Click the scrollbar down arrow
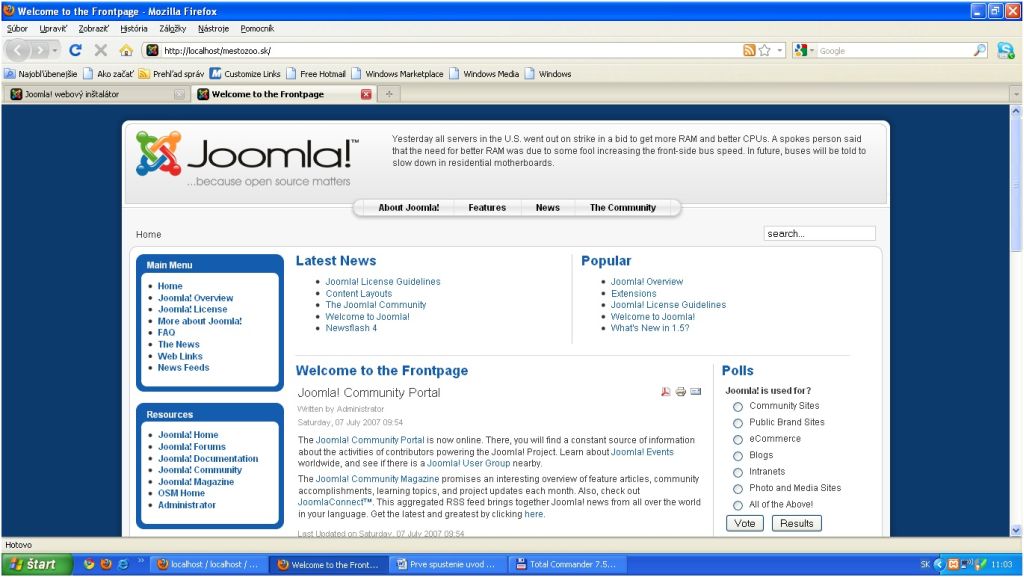 (1016, 530)
